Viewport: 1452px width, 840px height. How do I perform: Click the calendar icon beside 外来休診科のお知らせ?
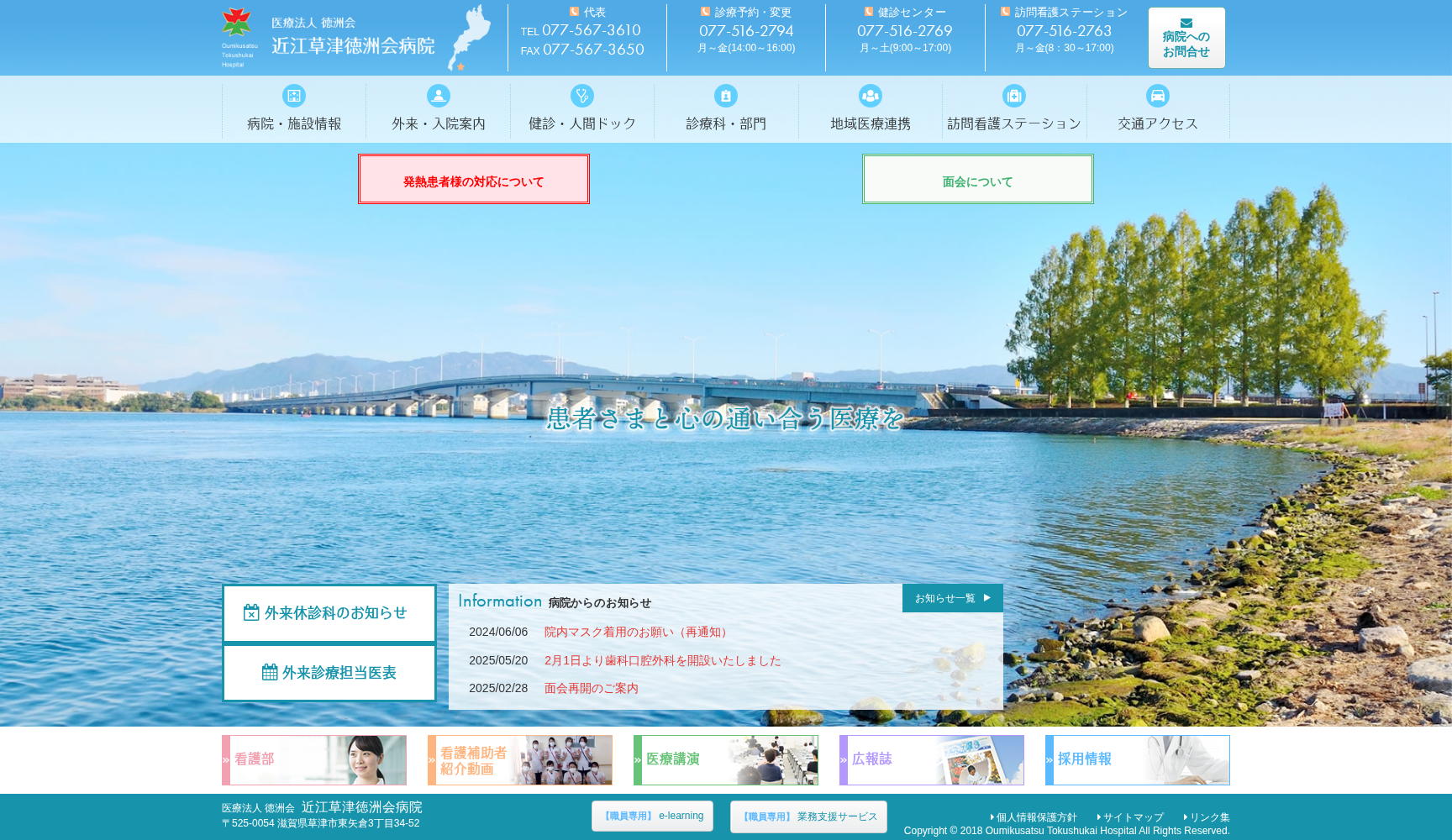coord(253,613)
